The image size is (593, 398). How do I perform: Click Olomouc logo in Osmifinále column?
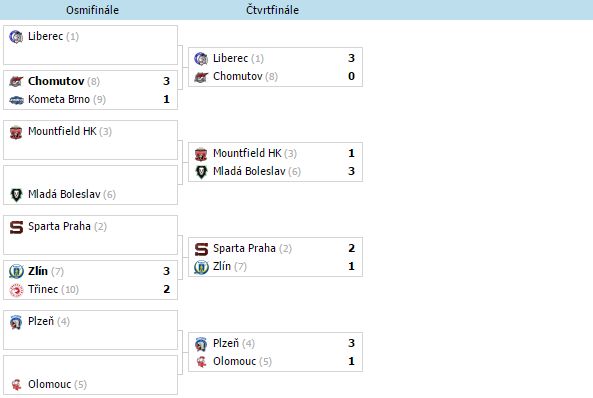[16, 385]
